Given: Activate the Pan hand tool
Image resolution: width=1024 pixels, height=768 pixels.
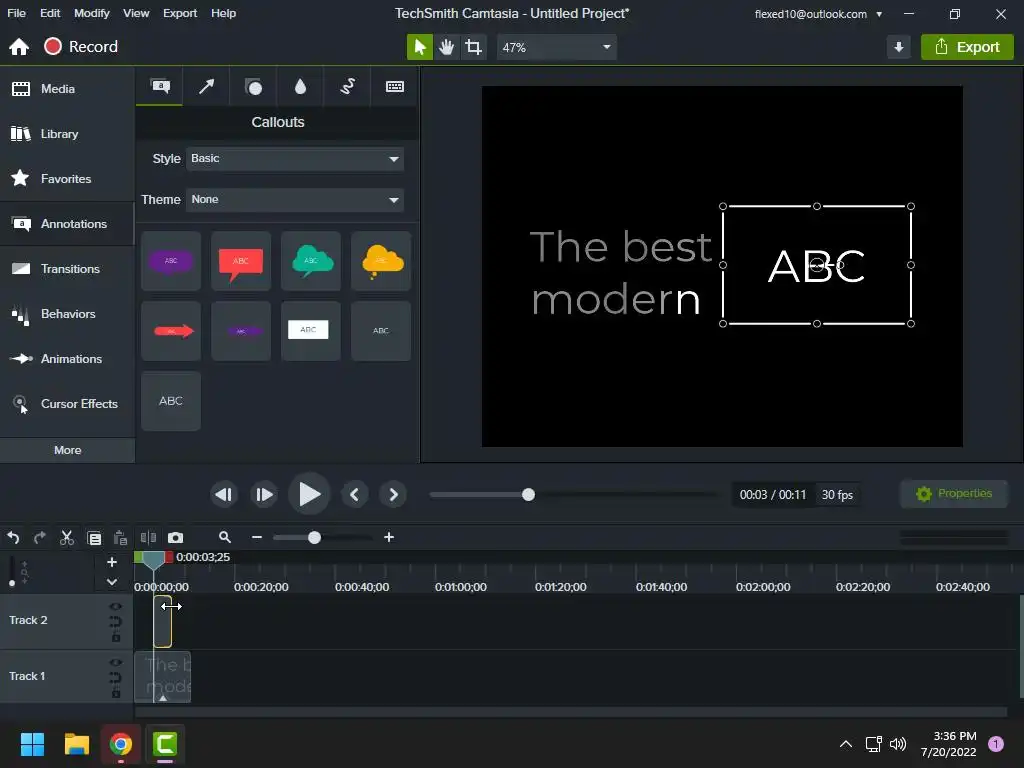Looking at the screenshot, I should click(447, 47).
